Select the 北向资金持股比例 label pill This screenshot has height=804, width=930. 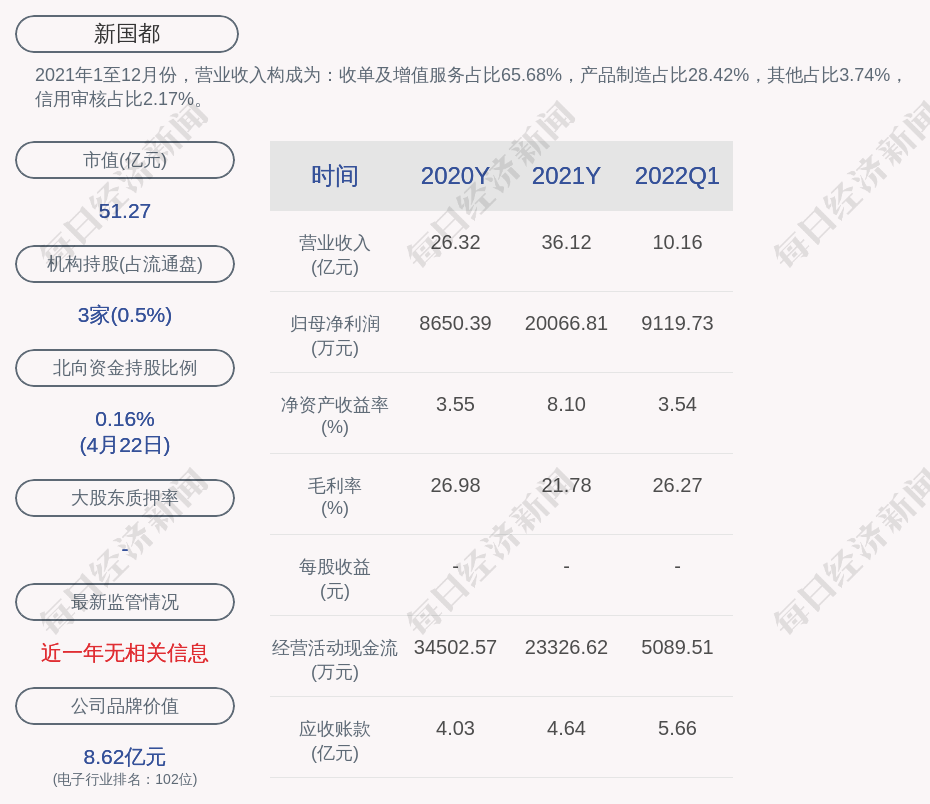click(125, 368)
